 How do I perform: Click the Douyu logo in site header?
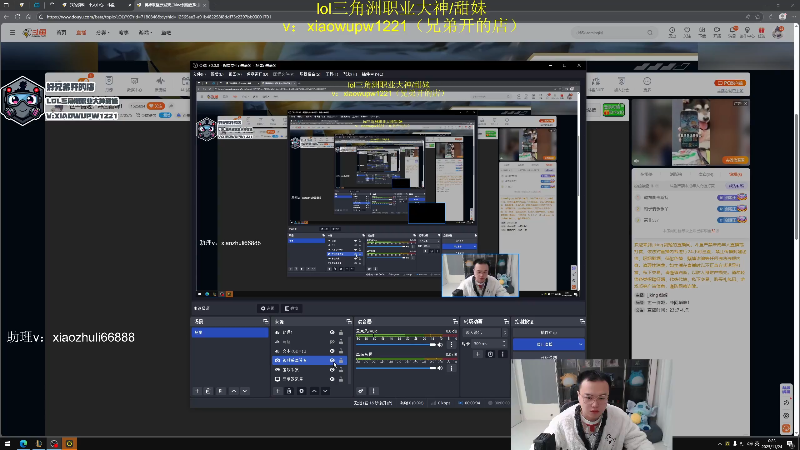35,33
